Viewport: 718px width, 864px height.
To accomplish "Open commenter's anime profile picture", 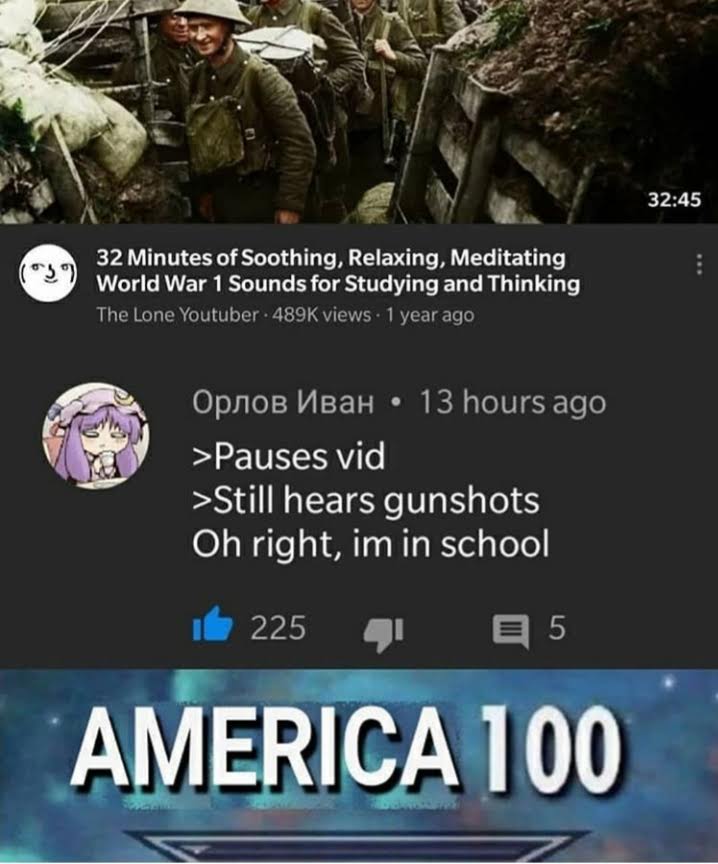I will tap(96, 435).
